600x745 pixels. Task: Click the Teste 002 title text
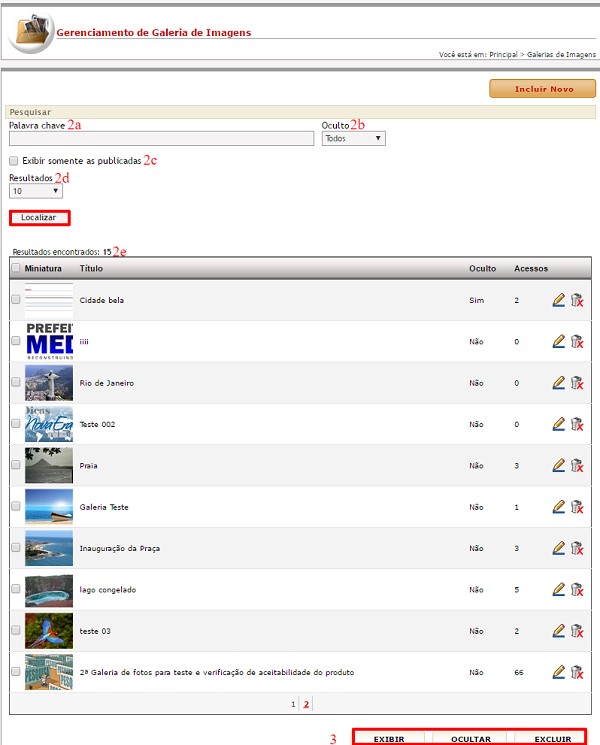tap(97, 424)
